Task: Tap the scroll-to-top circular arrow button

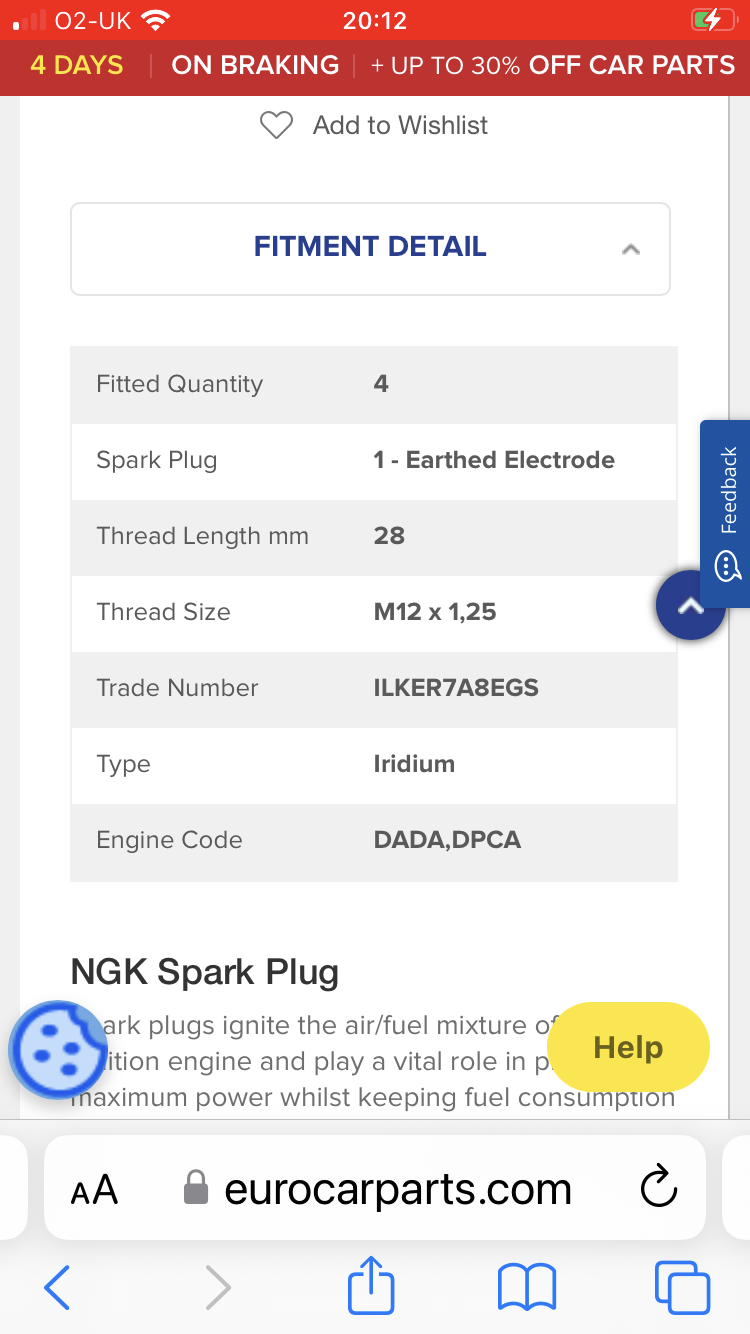Action: point(690,604)
